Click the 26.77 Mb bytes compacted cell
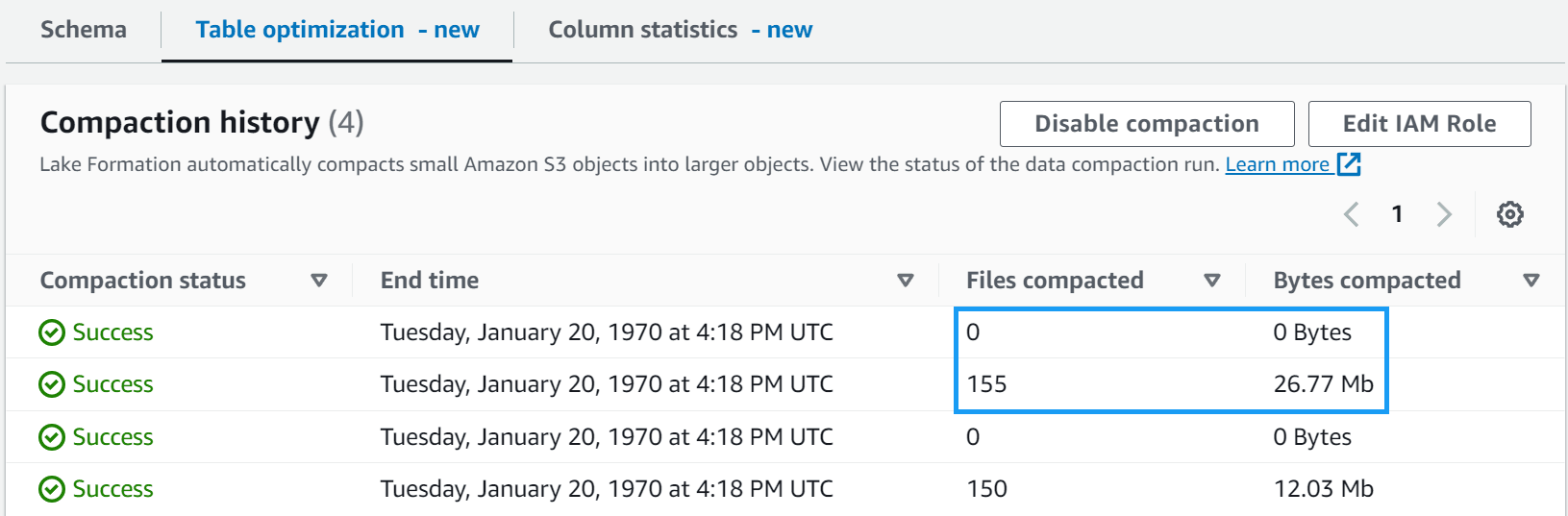1568x516 pixels. click(x=1323, y=384)
